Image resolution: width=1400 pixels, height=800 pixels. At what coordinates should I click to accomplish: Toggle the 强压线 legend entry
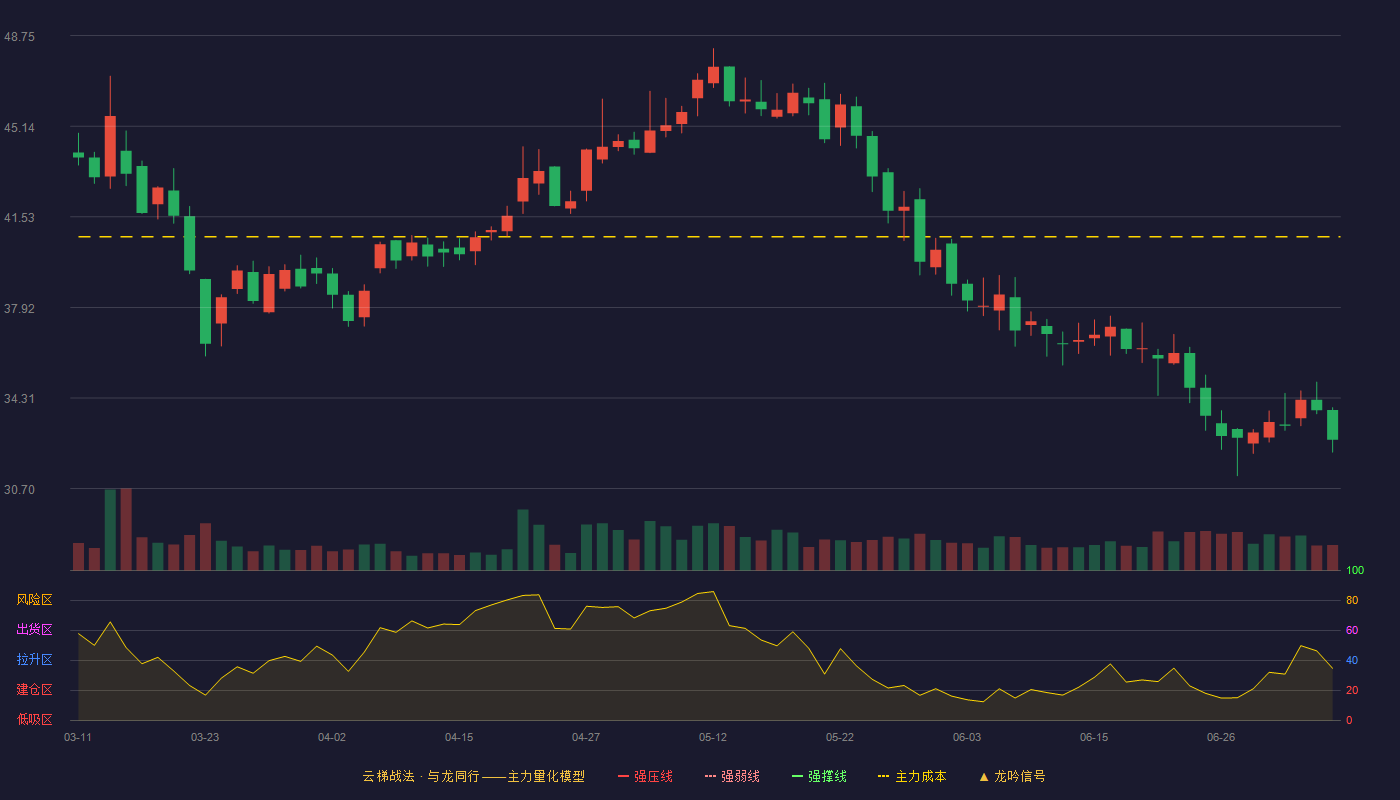tap(645, 776)
